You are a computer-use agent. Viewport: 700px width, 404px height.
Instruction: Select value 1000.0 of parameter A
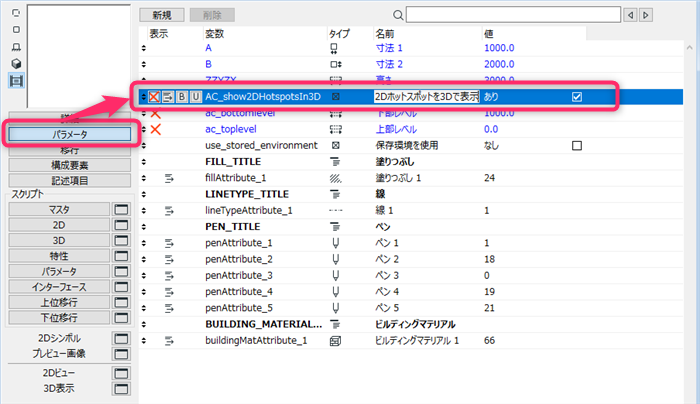tap(499, 48)
